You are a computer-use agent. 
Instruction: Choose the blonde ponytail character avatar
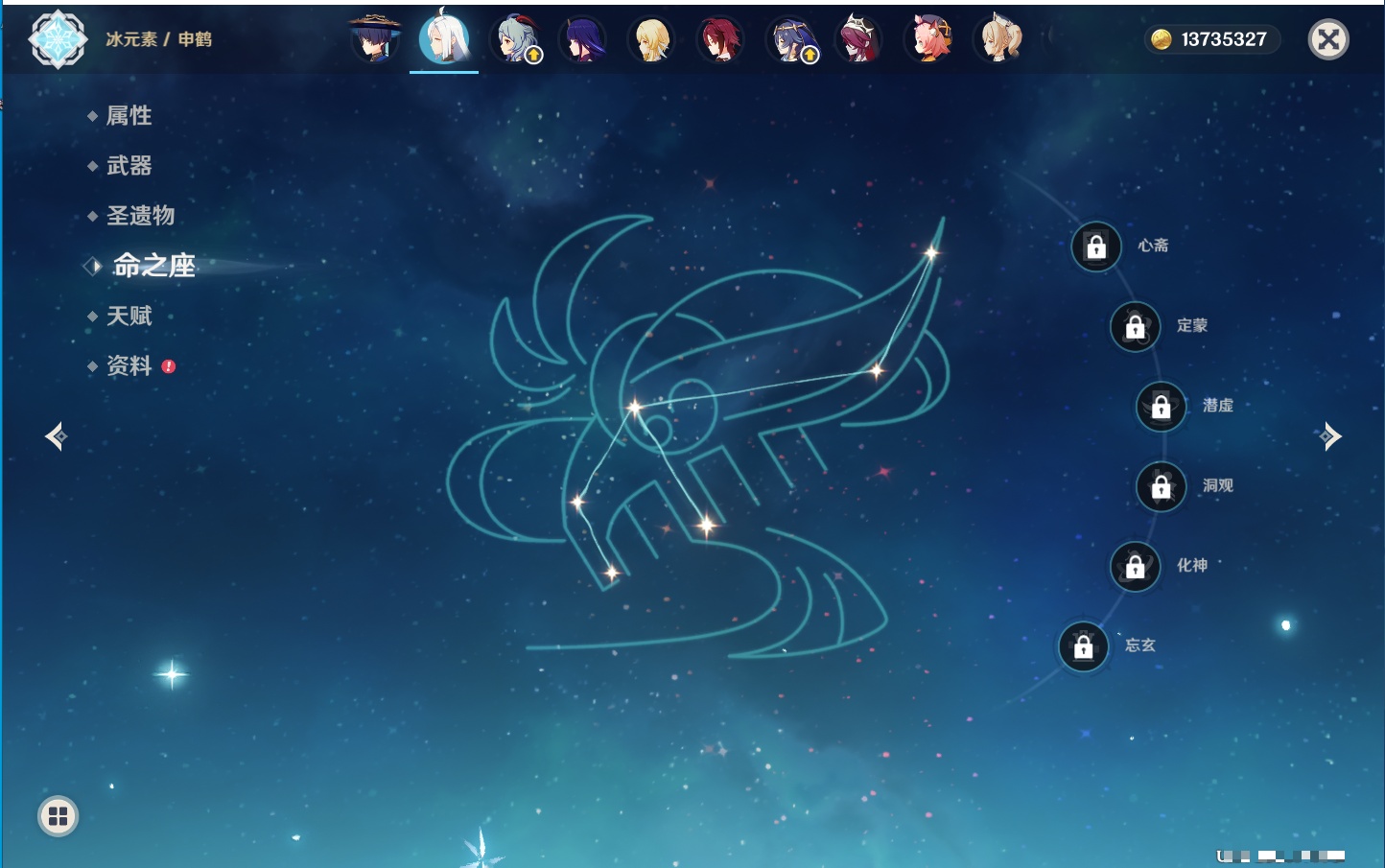[x=998, y=39]
